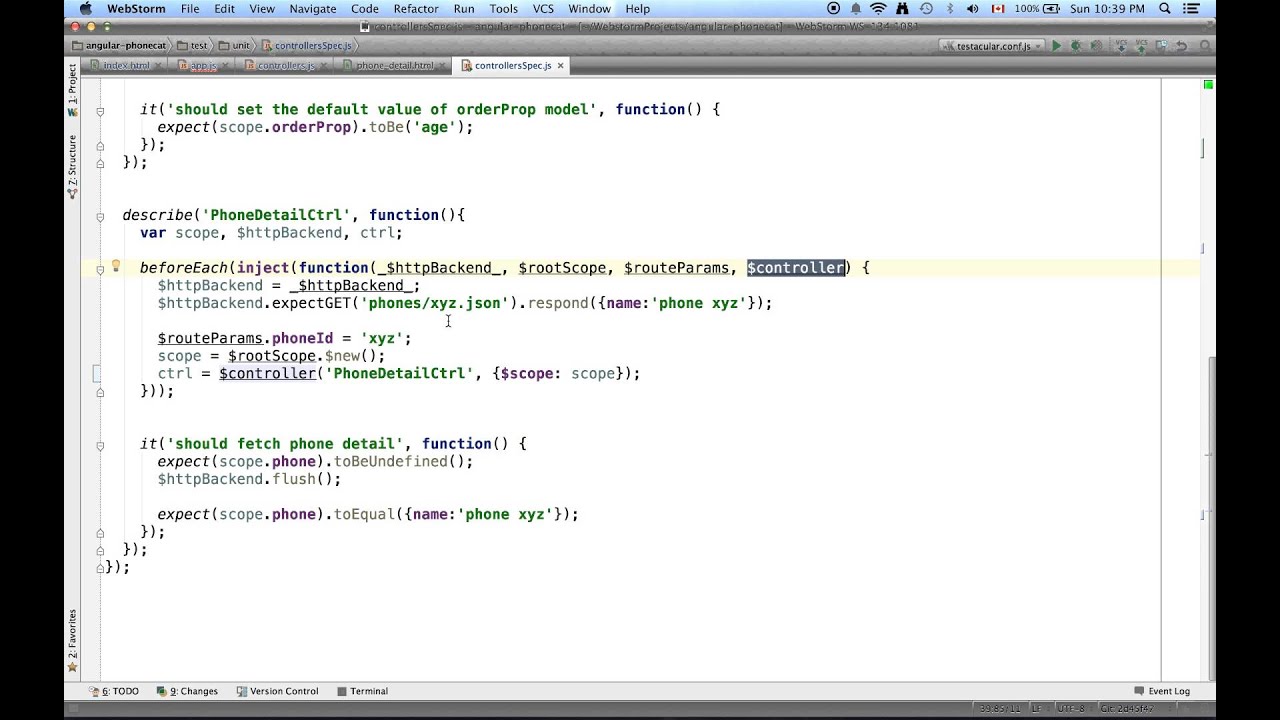Open the File menu

[x=190, y=9]
